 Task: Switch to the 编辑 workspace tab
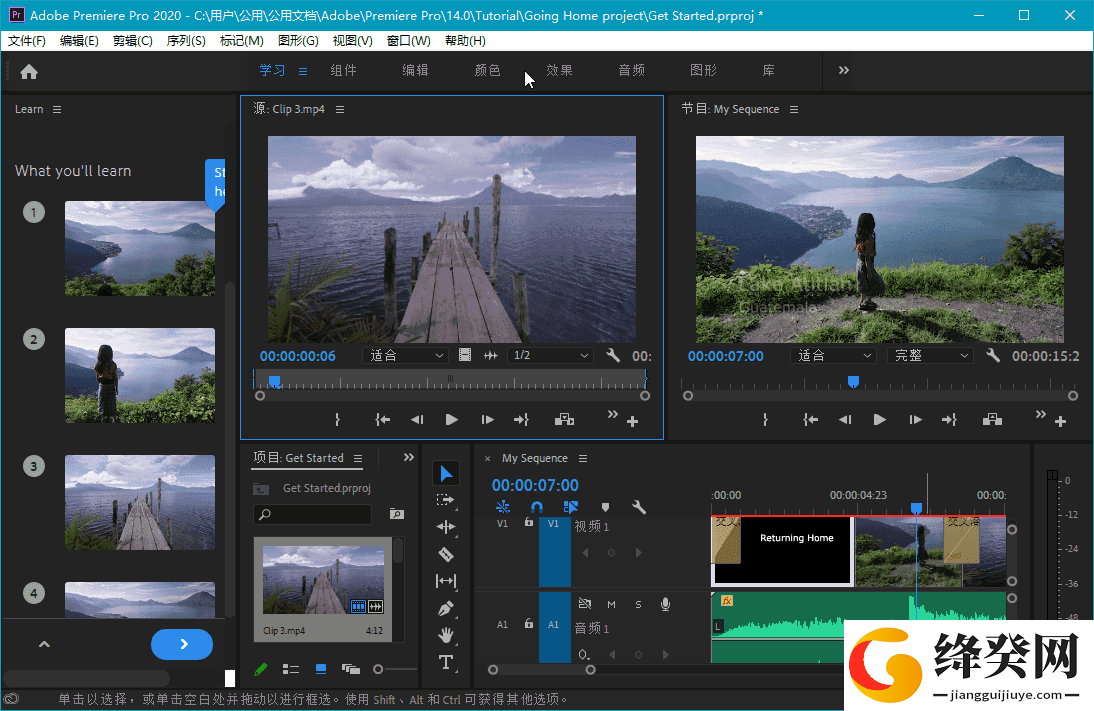click(x=415, y=70)
